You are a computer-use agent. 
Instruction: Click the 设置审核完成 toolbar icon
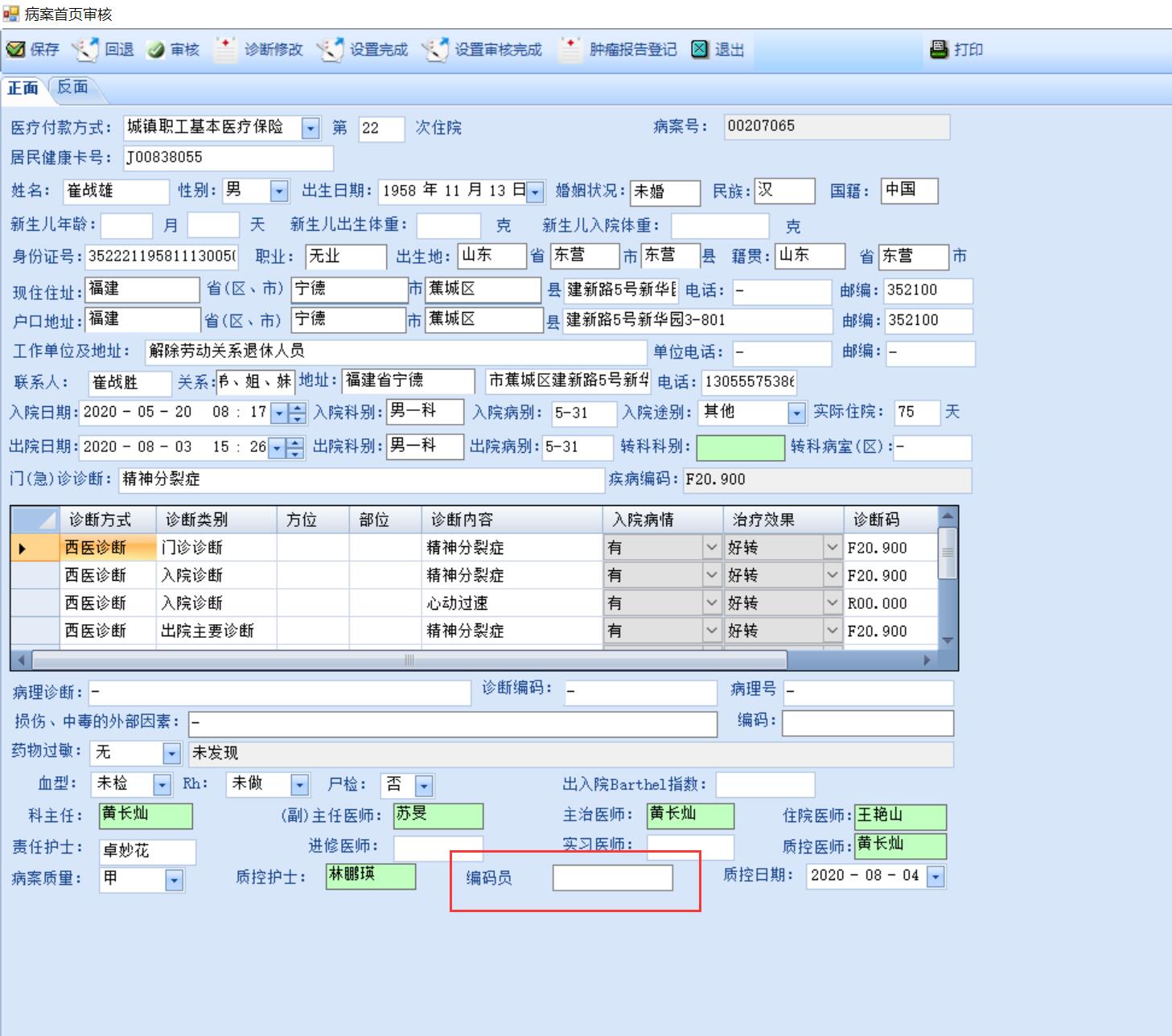coord(435,50)
